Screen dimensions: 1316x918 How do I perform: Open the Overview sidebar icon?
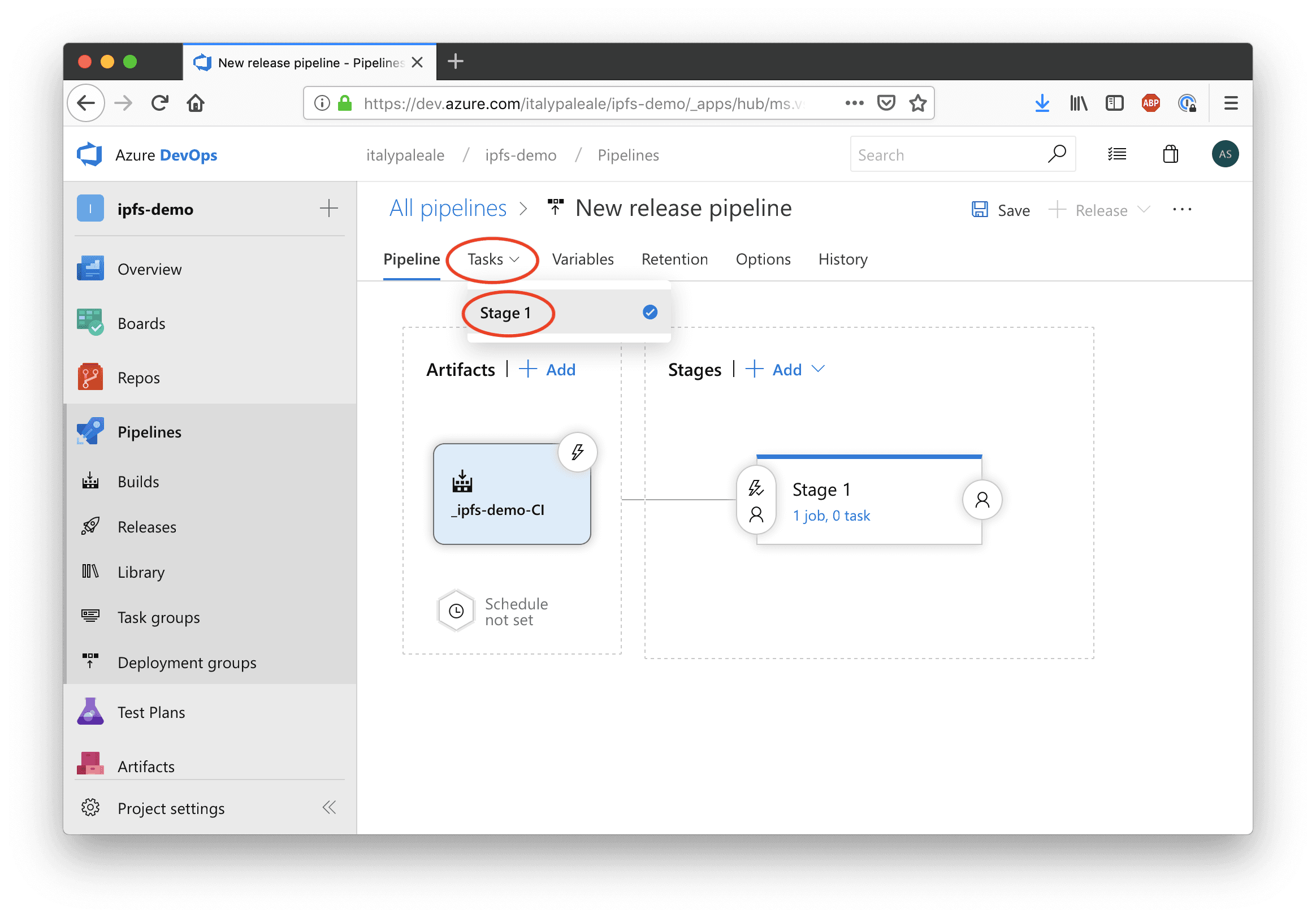tap(90, 269)
